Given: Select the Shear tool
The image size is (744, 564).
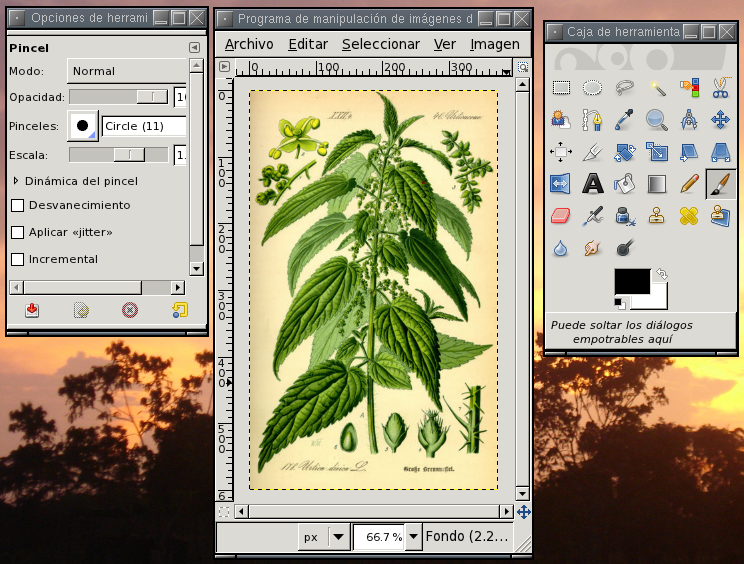Looking at the screenshot, I should 689,152.
